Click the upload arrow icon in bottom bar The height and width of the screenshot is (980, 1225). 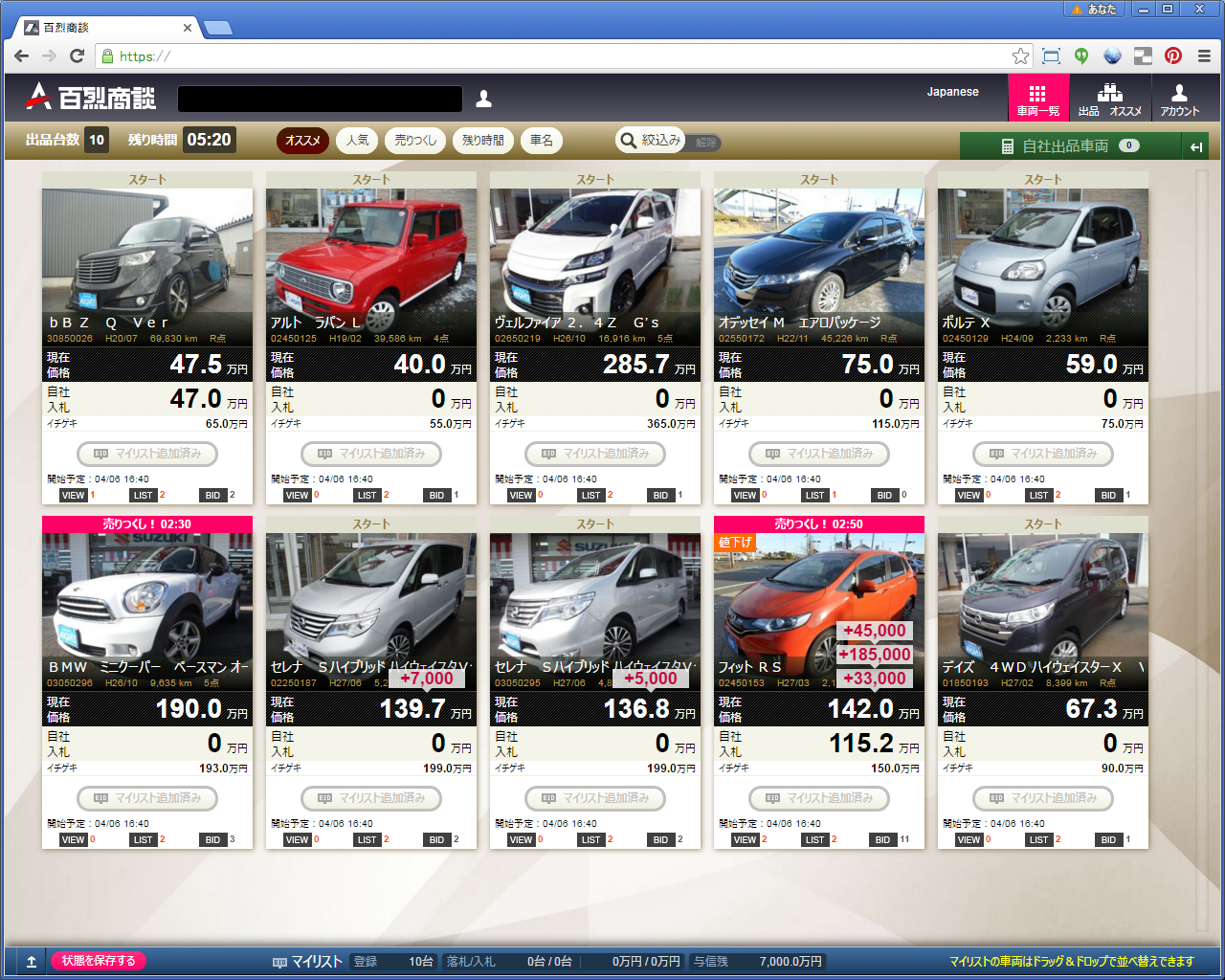[x=32, y=962]
